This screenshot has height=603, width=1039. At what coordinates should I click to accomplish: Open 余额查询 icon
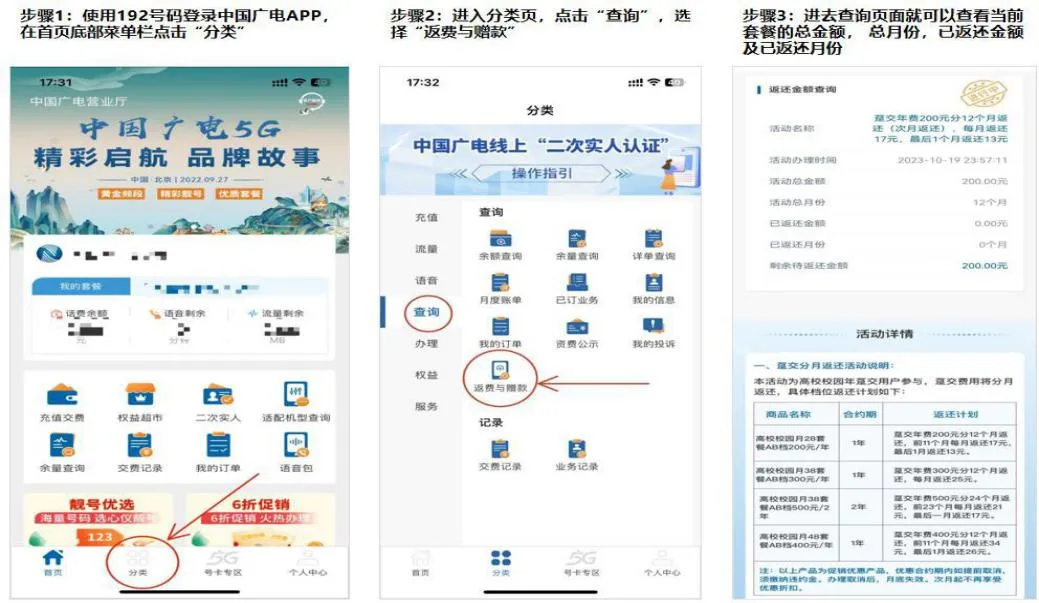pos(500,239)
